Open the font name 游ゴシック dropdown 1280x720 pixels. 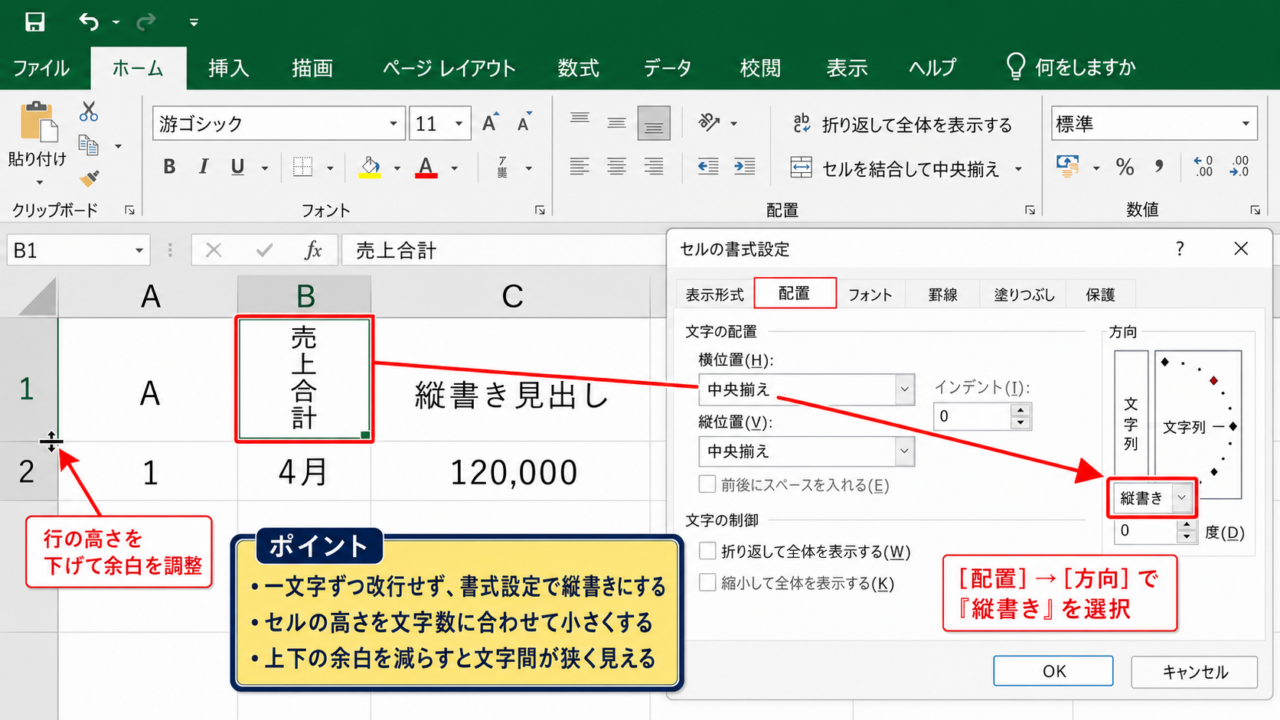394,124
